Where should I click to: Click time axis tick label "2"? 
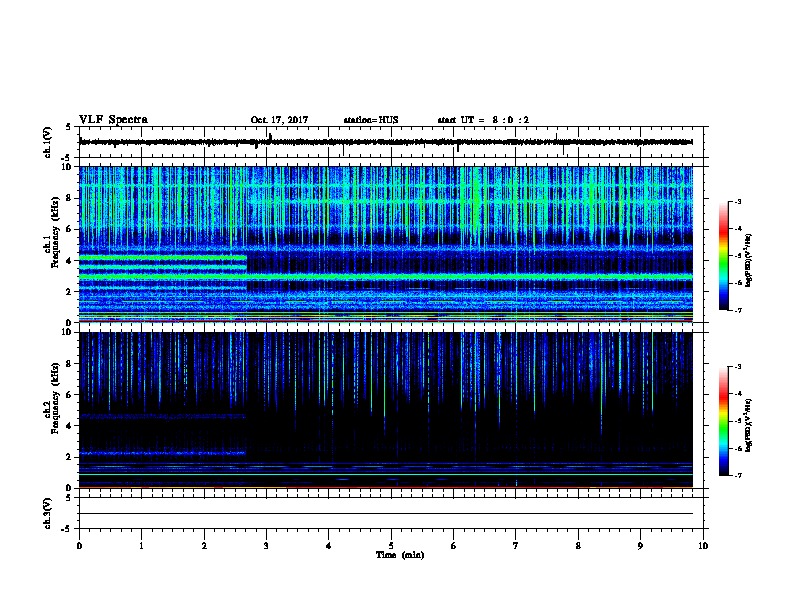pos(204,545)
